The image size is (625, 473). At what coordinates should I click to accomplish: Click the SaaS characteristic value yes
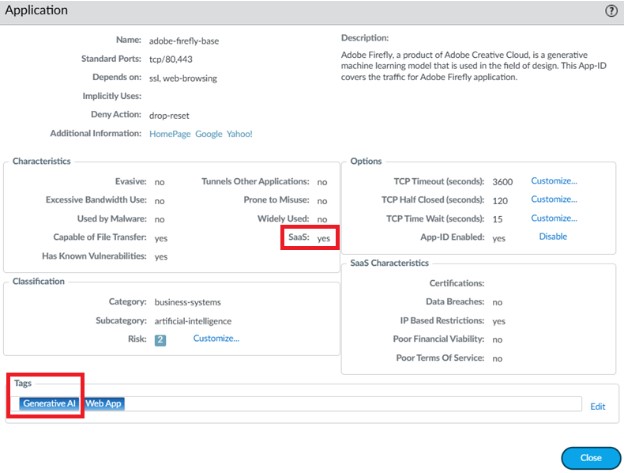pos(323,238)
